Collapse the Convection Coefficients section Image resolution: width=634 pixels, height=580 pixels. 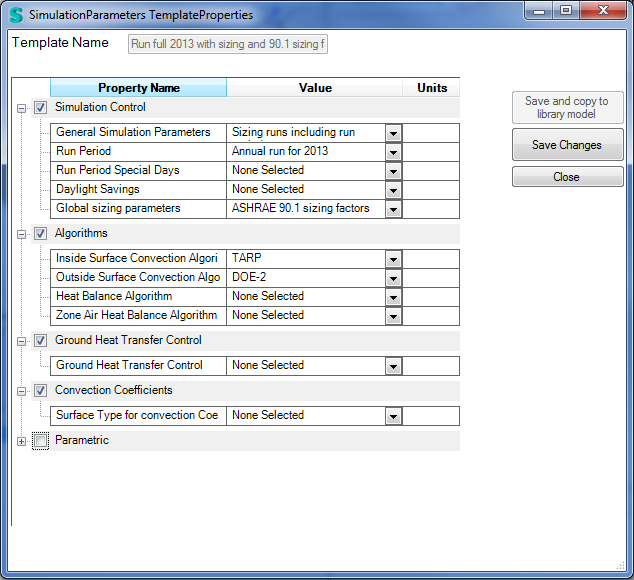click(22, 390)
